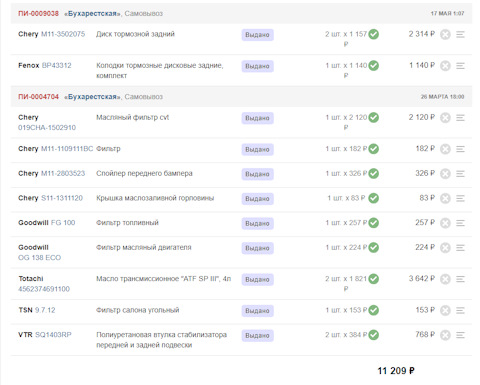Click Выдано status badge for Полиуретановая втулка стабилизатора
Image resolution: width=480 pixels, height=385 pixels.
258,335
